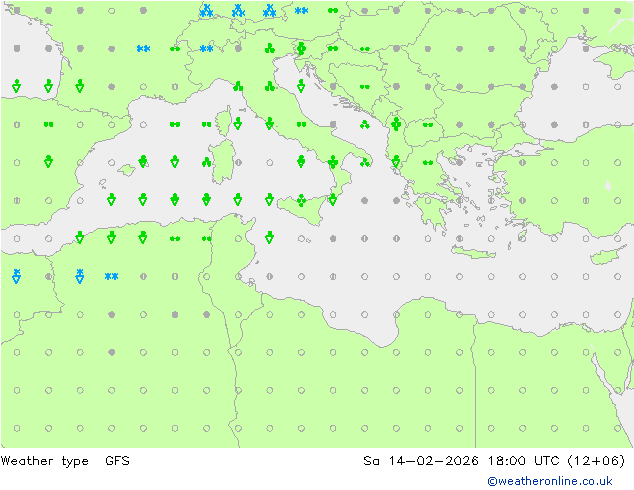Click the rain symbol over Sicily
This screenshot has width=634, height=490.
click(x=301, y=200)
